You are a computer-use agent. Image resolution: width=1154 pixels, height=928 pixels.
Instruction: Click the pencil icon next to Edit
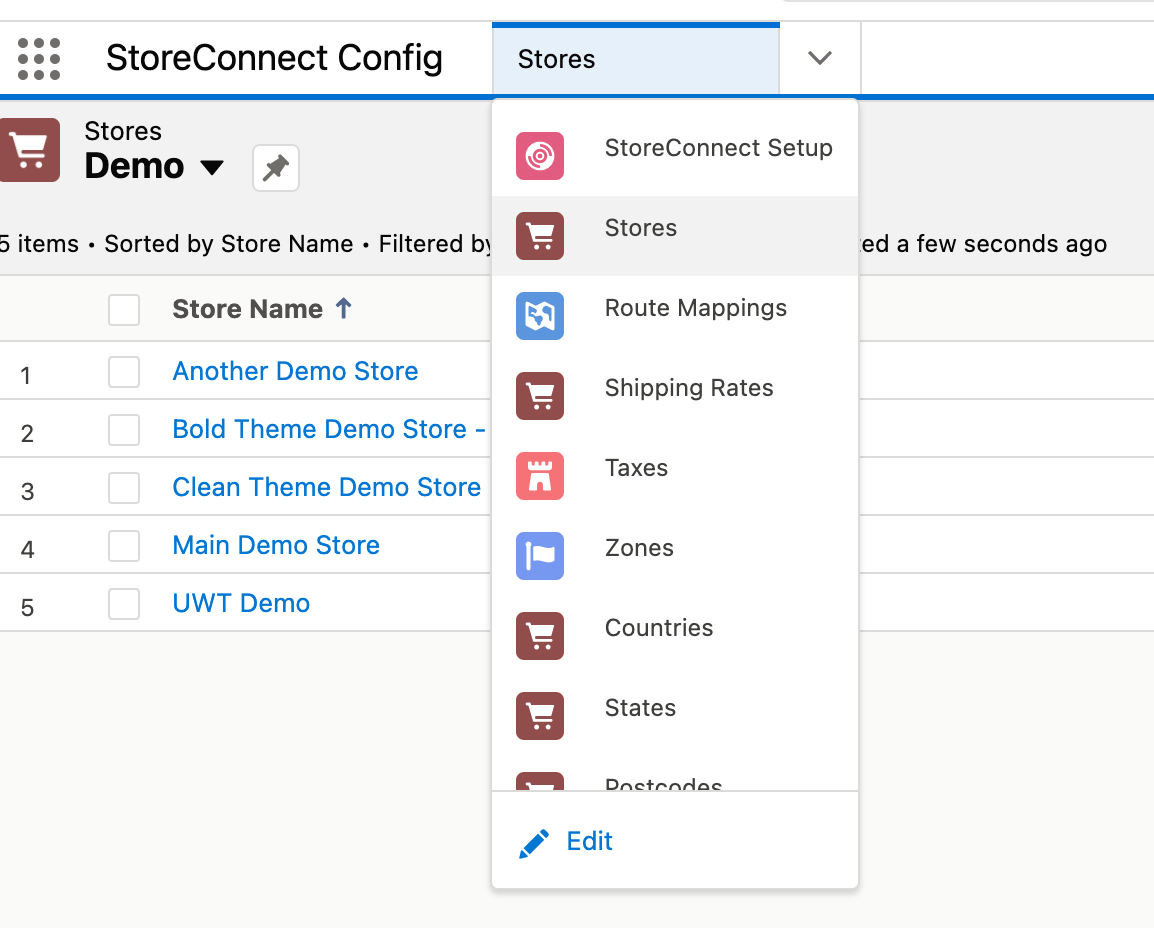coord(534,843)
